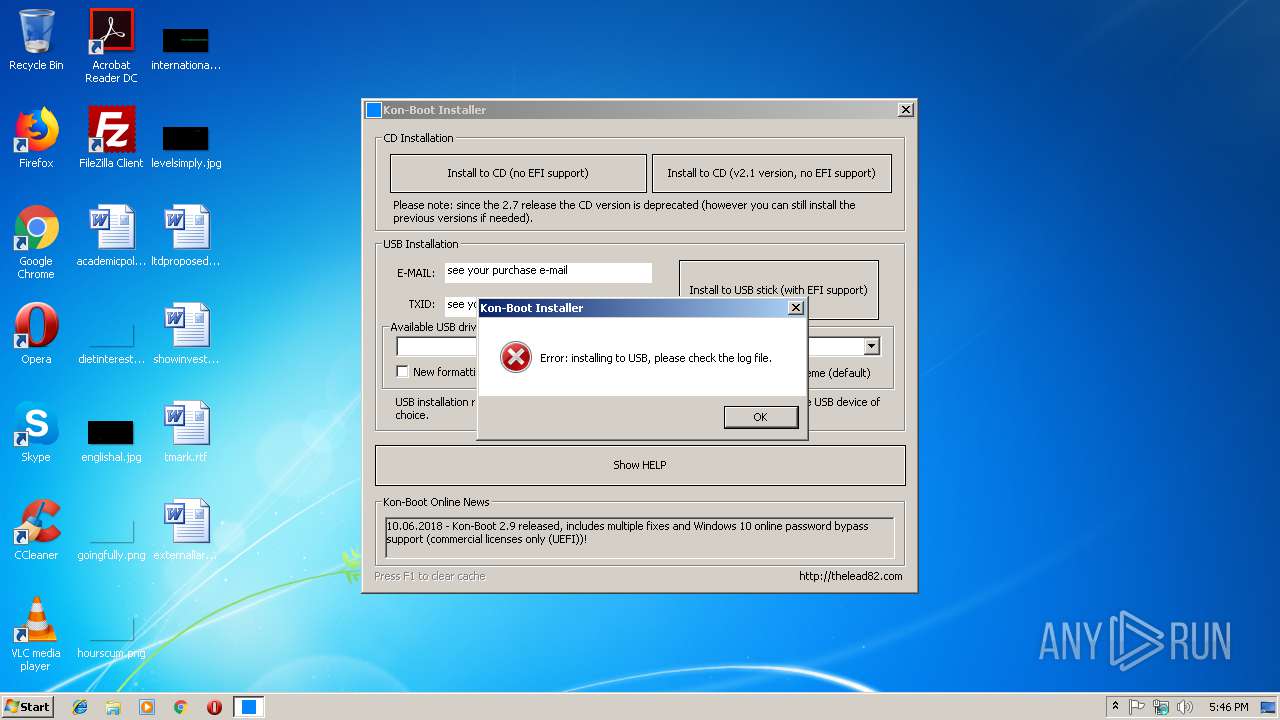This screenshot has width=1280, height=720.
Task: Click the Show HELP button
Action: (640, 465)
